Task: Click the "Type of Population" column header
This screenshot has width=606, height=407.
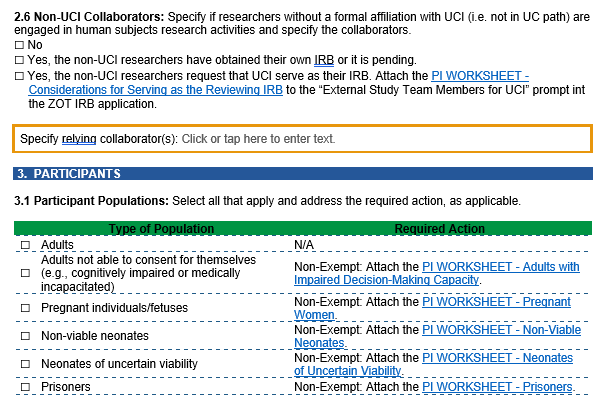Action: pyautogui.click(x=153, y=229)
